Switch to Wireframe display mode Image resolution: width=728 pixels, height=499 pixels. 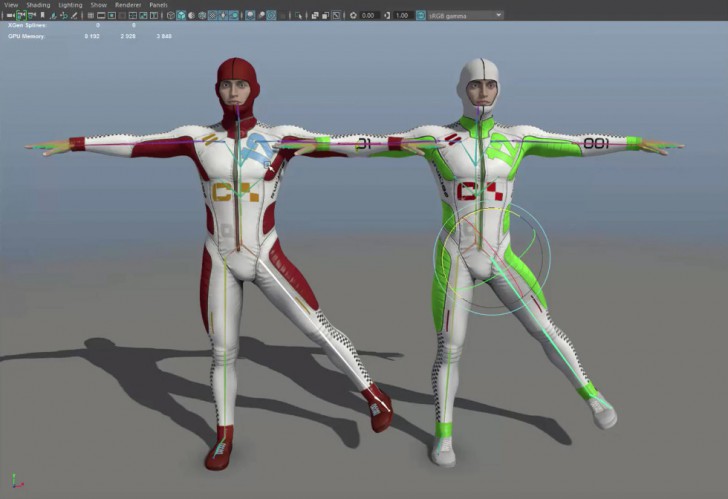coord(171,15)
